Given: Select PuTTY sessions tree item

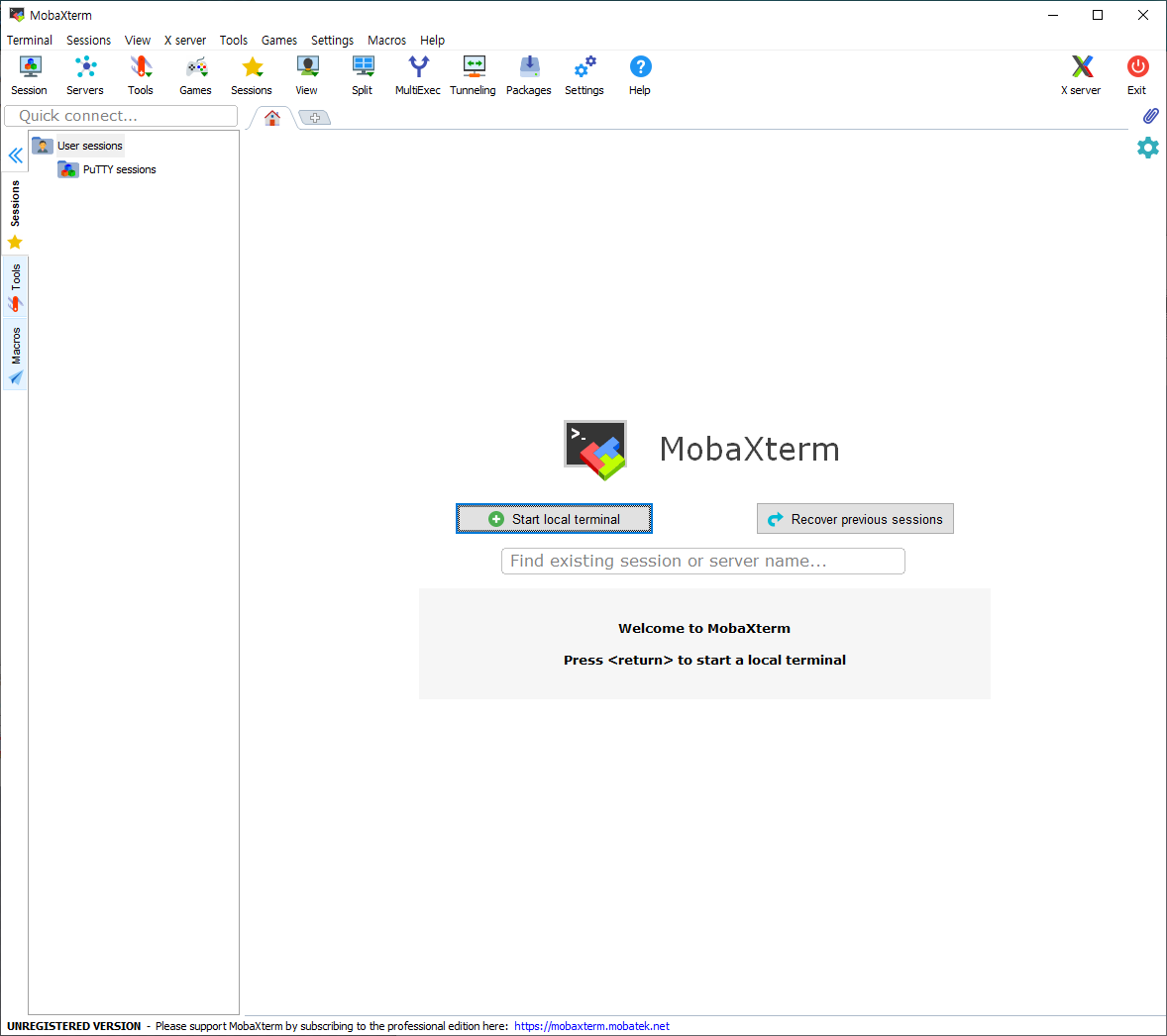Looking at the screenshot, I should coord(120,169).
